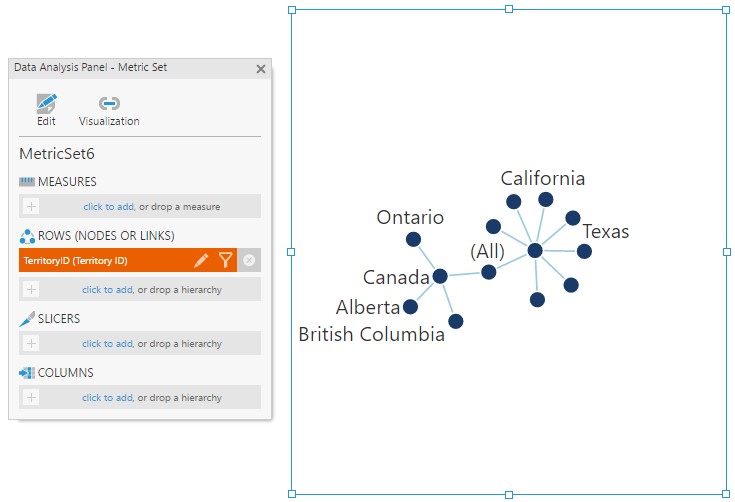Click the plus box in the Measures section
Viewport: 735px width, 502px height.
(31, 206)
